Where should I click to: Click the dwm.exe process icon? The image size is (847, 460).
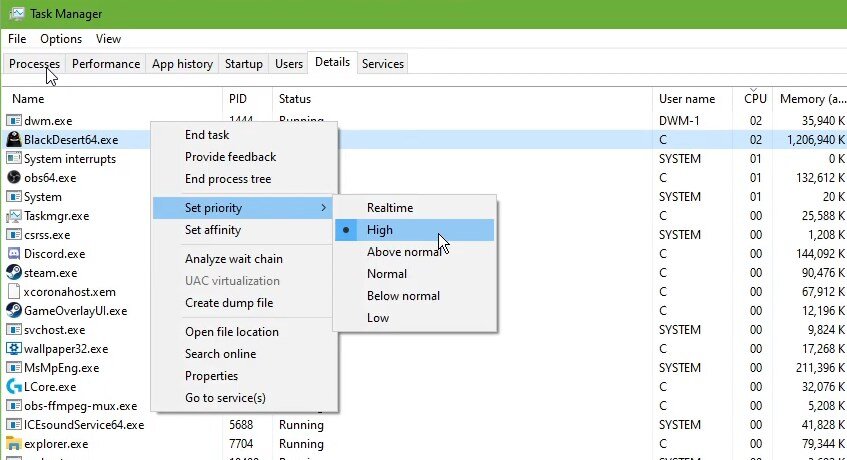click(14, 120)
